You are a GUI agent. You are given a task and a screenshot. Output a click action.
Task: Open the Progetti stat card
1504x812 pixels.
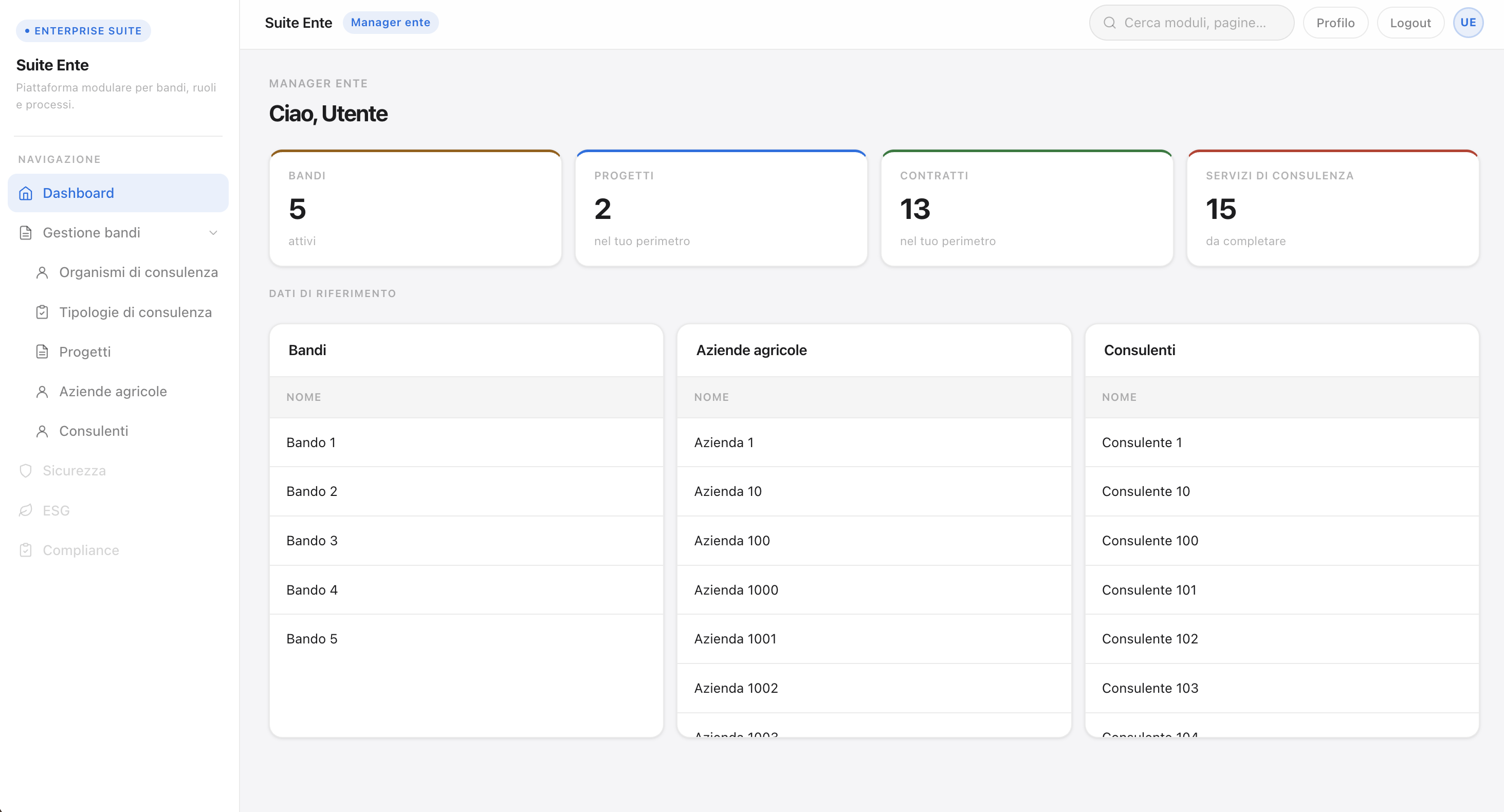[x=721, y=209]
